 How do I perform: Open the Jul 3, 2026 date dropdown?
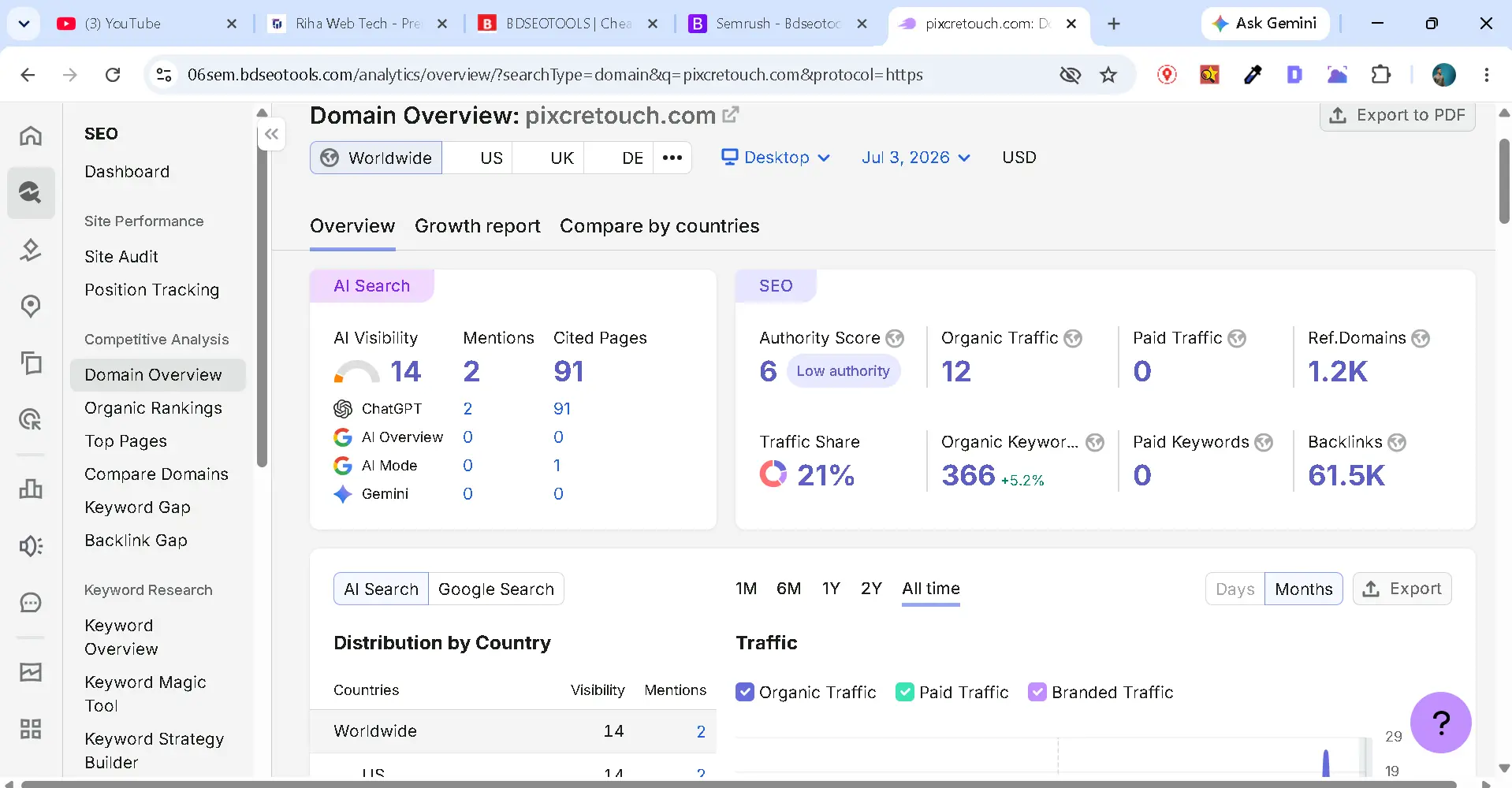click(x=915, y=158)
